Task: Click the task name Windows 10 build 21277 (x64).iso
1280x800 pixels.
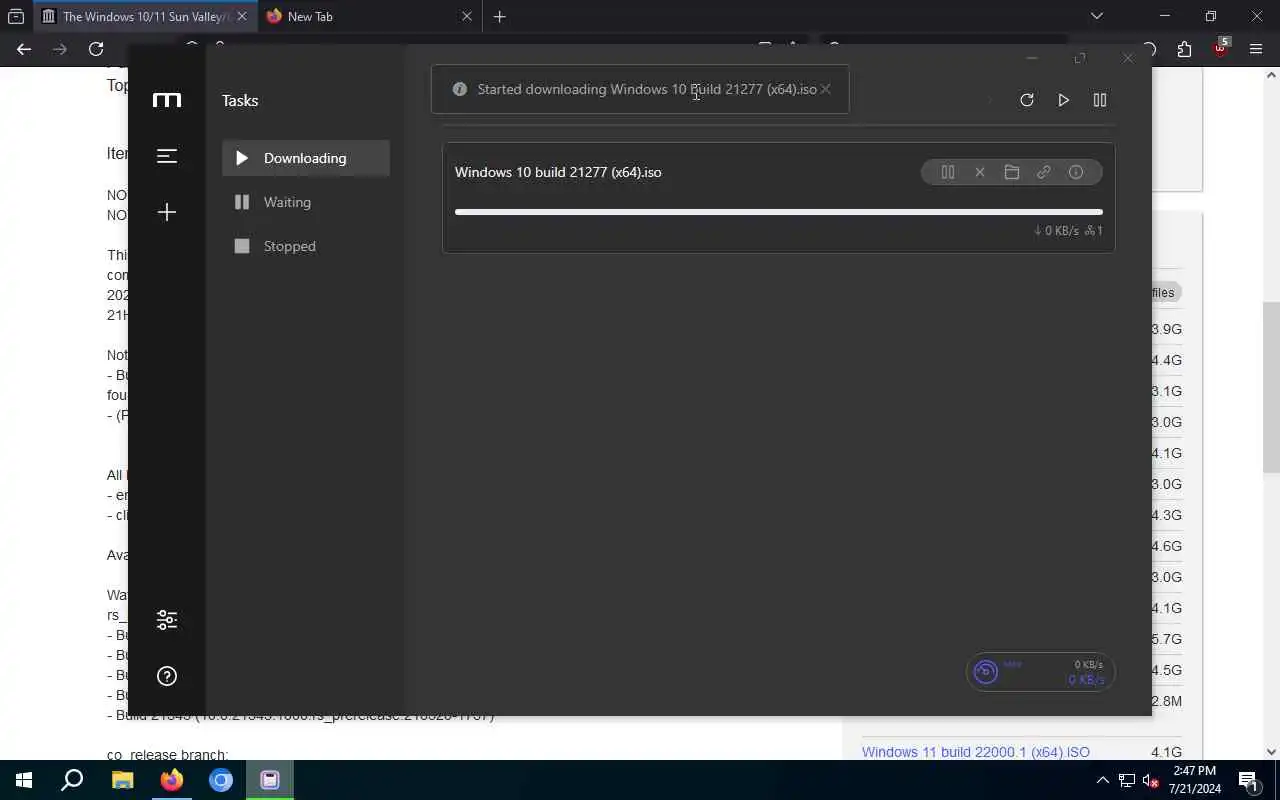Action: click(558, 172)
